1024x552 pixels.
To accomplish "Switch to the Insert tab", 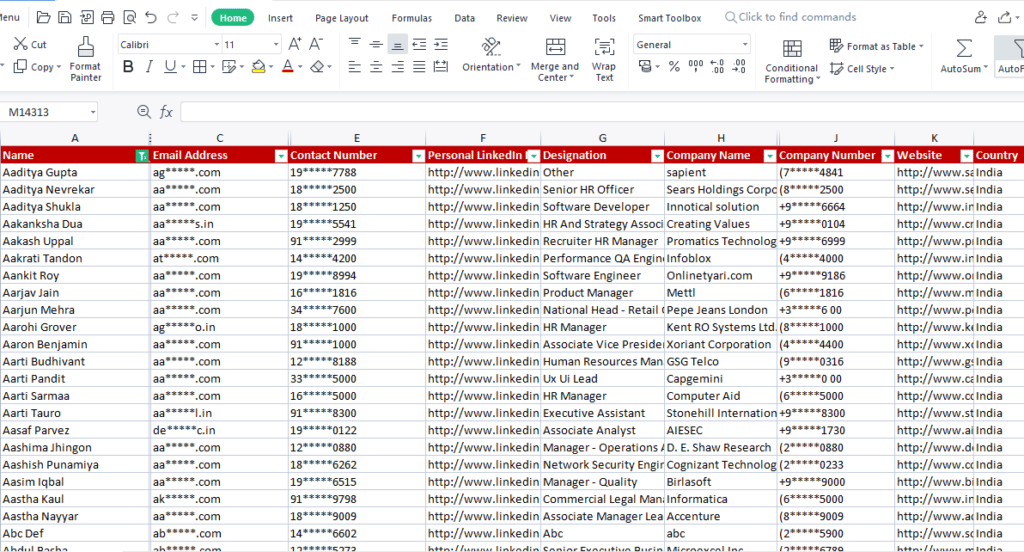I will (x=280, y=18).
